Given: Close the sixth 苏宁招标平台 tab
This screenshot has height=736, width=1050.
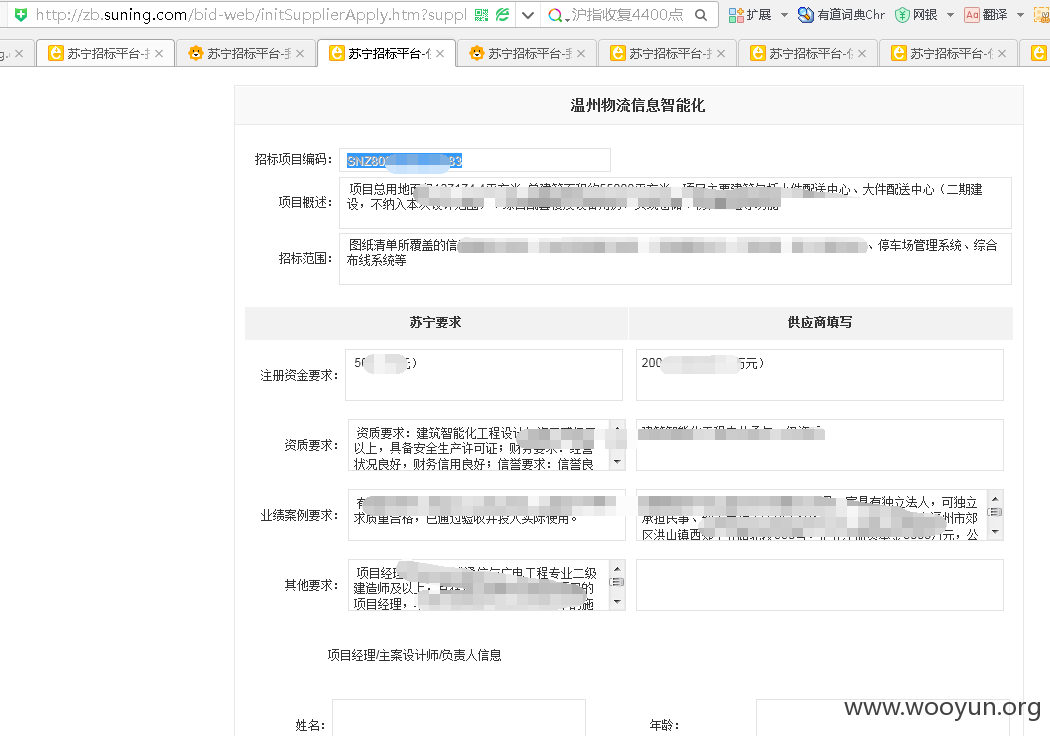Looking at the screenshot, I should 862,54.
